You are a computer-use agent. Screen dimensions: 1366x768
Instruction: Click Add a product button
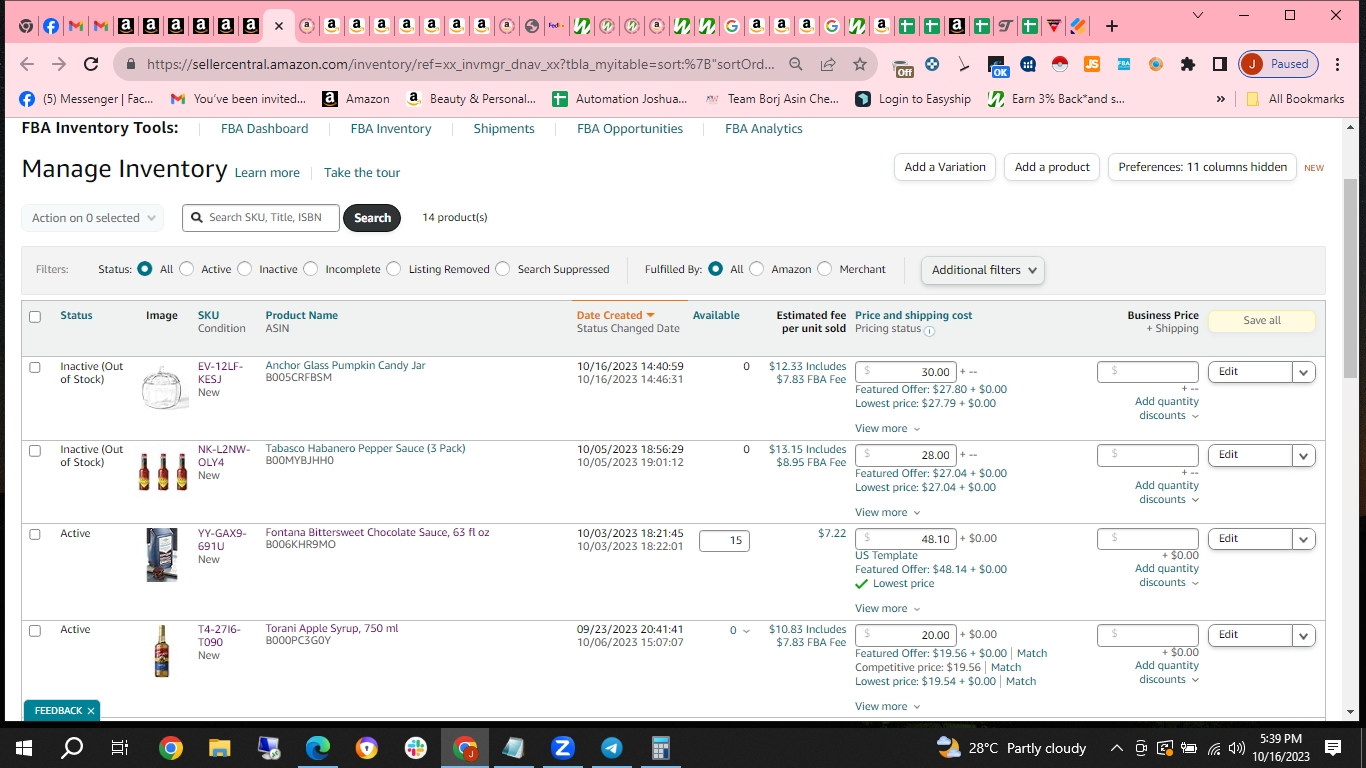[x=1052, y=167]
